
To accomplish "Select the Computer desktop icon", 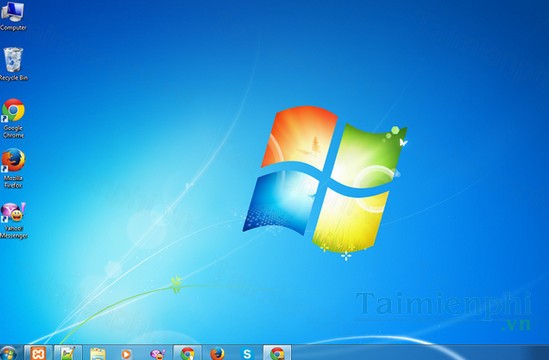I will click(x=13, y=16).
